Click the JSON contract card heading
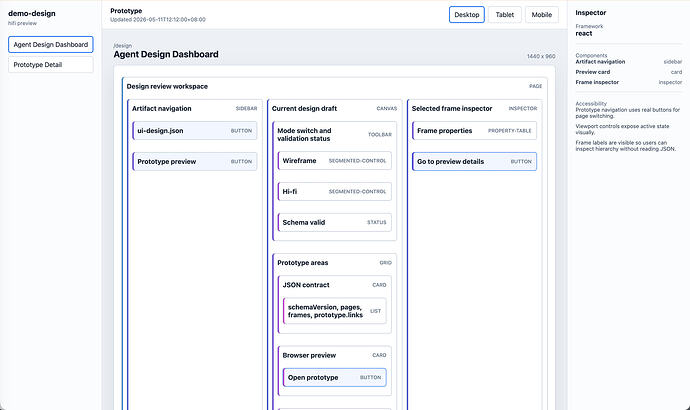This screenshot has width=690, height=410. coord(306,285)
